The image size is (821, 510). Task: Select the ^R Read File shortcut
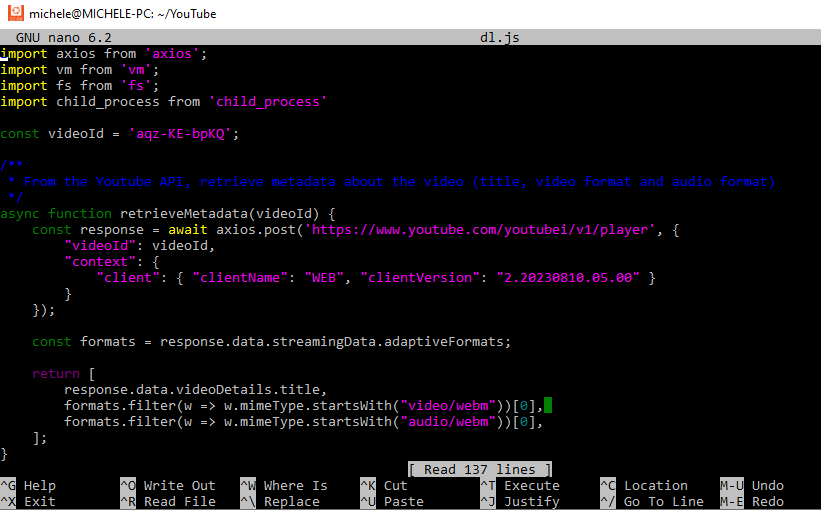tap(167, 502)
